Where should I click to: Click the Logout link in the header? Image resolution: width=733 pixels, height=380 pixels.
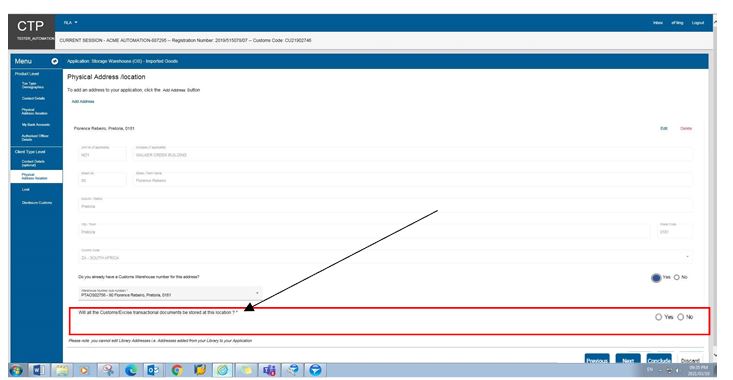pos(697,23)
